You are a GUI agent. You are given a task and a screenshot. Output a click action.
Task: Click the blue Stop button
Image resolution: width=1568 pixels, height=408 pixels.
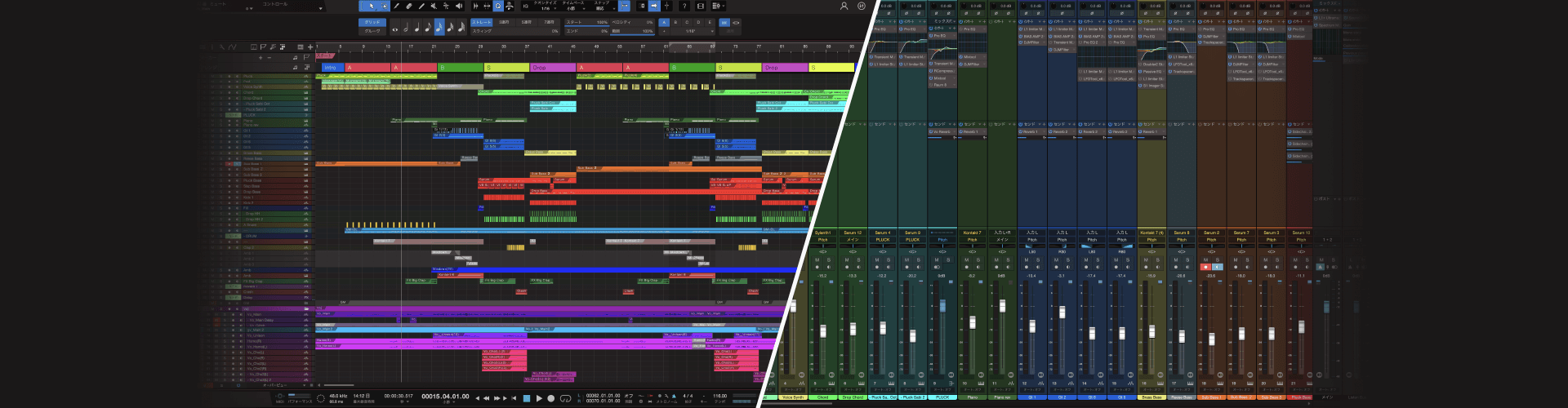tap(527, 398)
